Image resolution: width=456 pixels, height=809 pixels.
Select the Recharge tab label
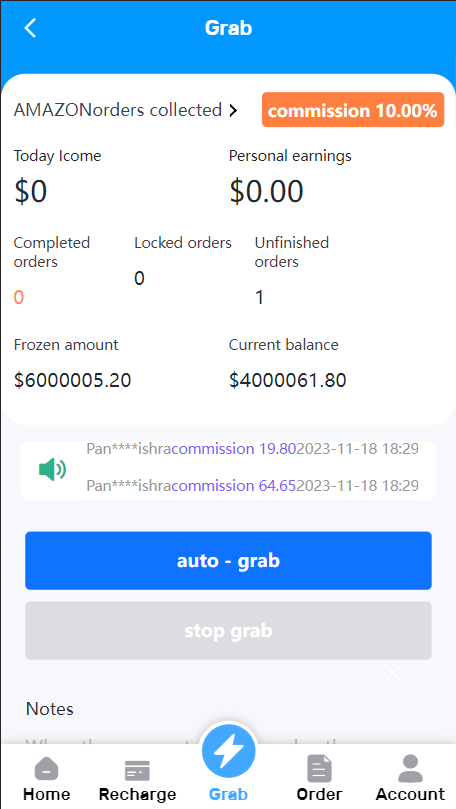tap(137, 794)
